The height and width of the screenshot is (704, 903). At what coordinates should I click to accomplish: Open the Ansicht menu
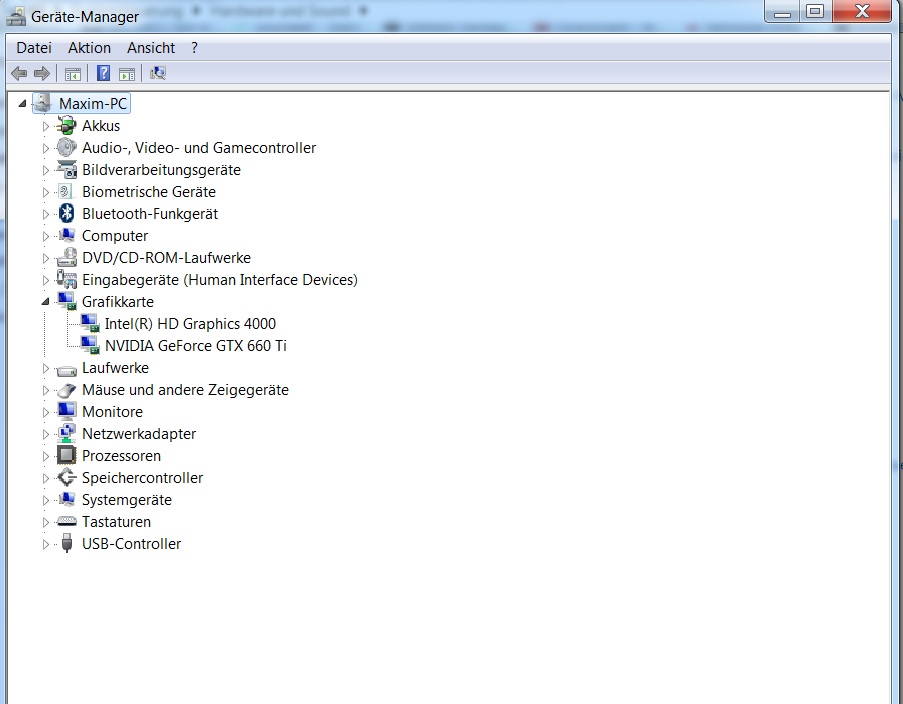pos(151,48)
